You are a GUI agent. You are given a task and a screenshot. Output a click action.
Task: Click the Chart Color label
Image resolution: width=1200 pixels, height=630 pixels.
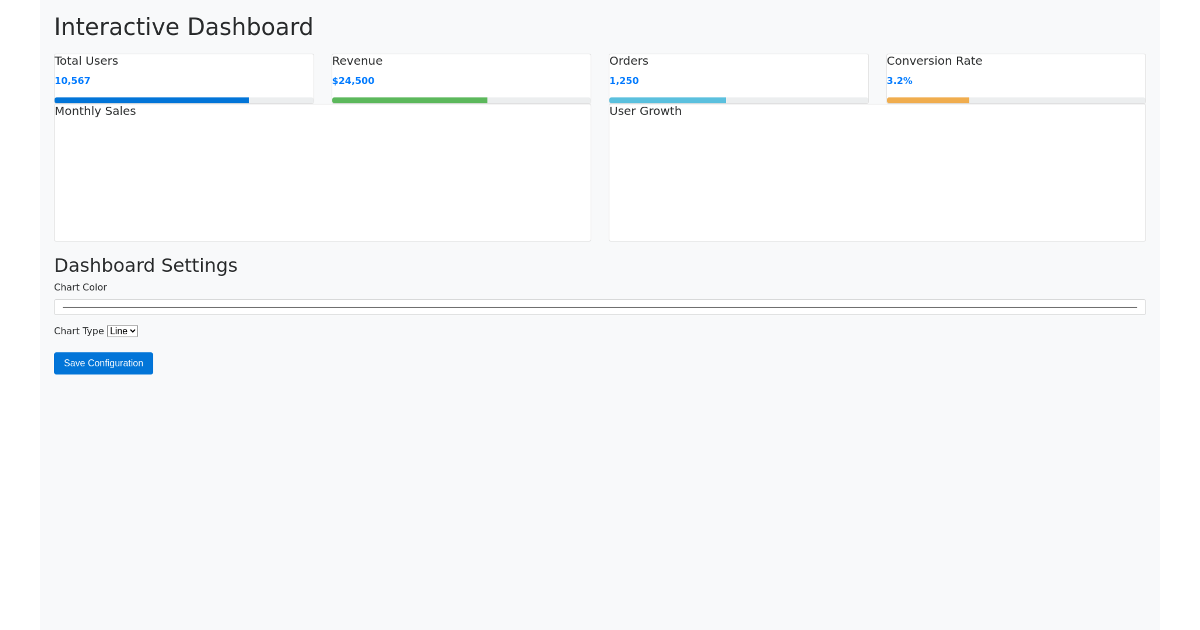pos(80,287)
